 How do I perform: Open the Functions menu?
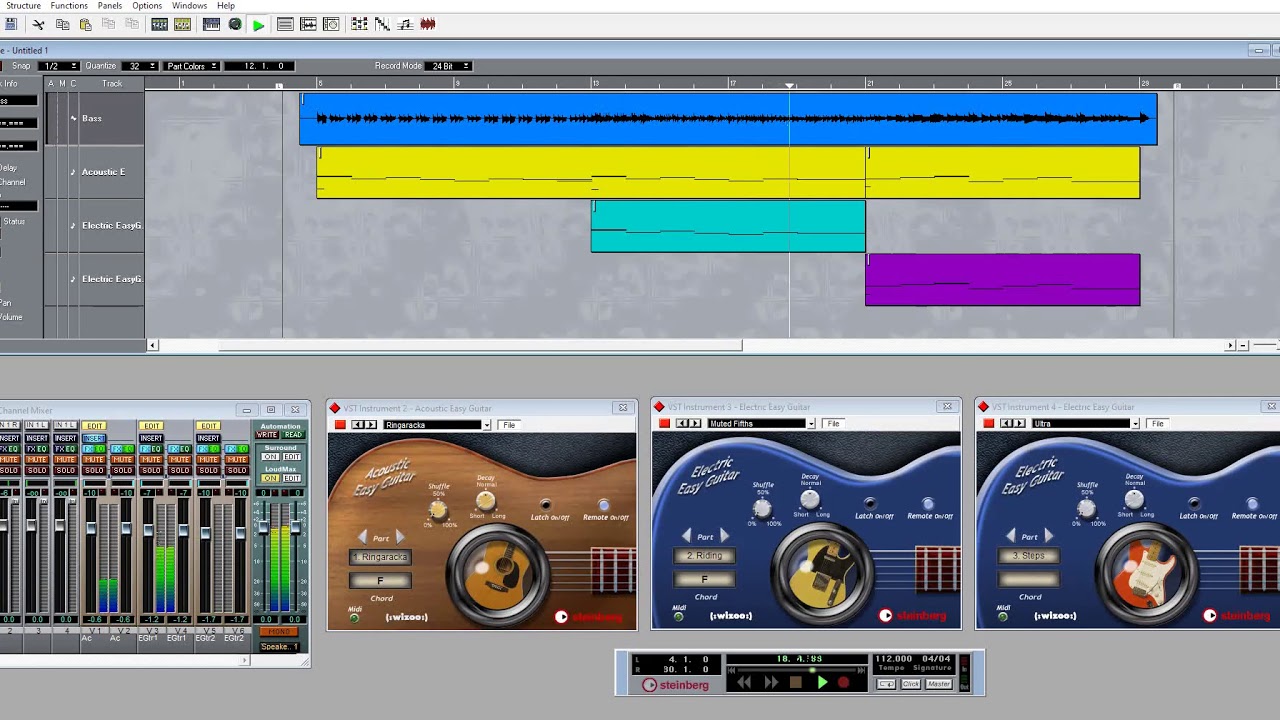[x=68, y=5]
